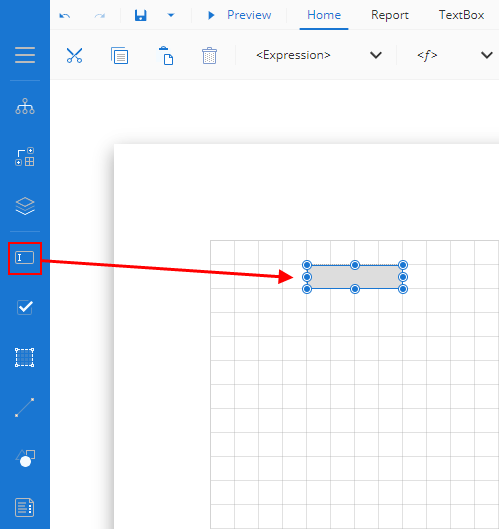Viewport: 499px width, 529px height.
Task: Click the Paste clipboard icon
Action: pos(165,55)
